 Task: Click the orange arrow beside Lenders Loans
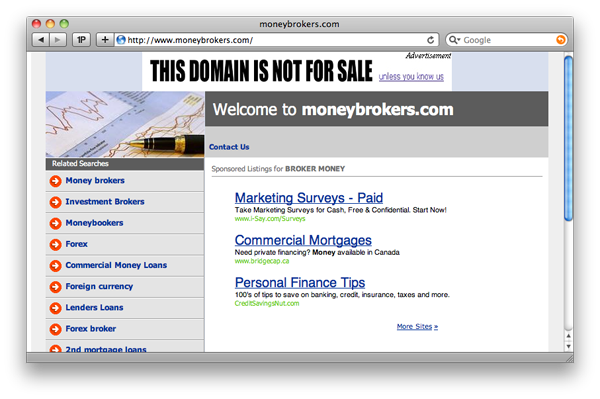pos(55,308)
